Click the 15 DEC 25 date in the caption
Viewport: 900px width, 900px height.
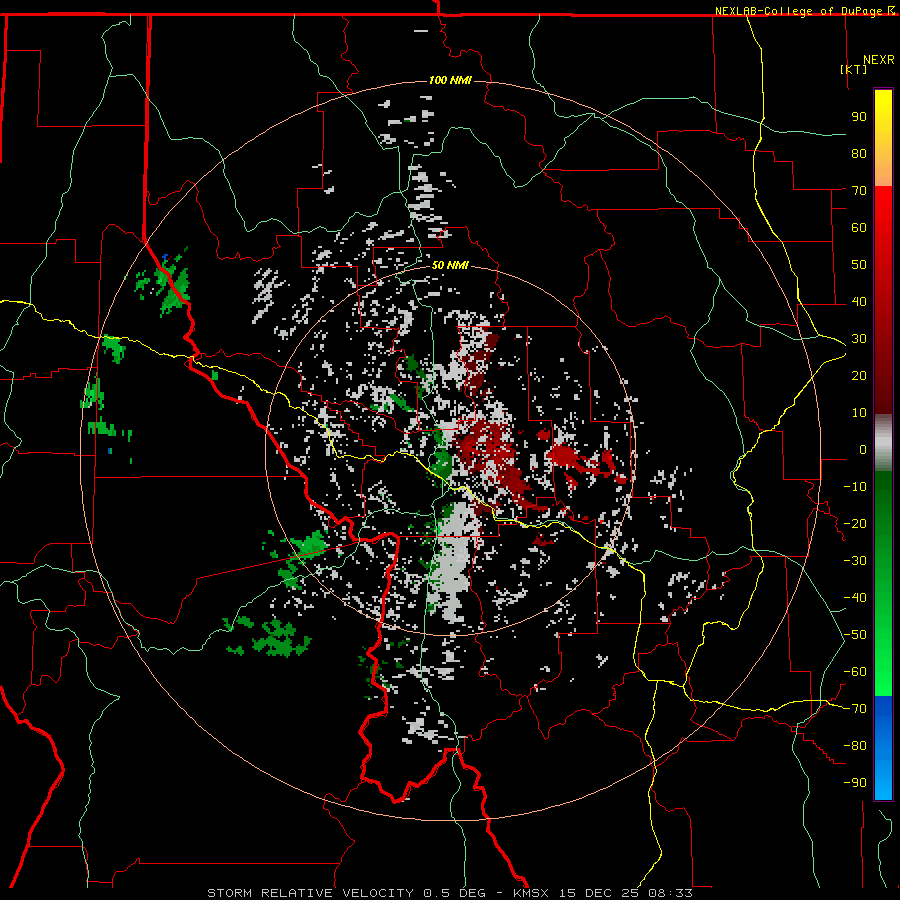(599, 893)
